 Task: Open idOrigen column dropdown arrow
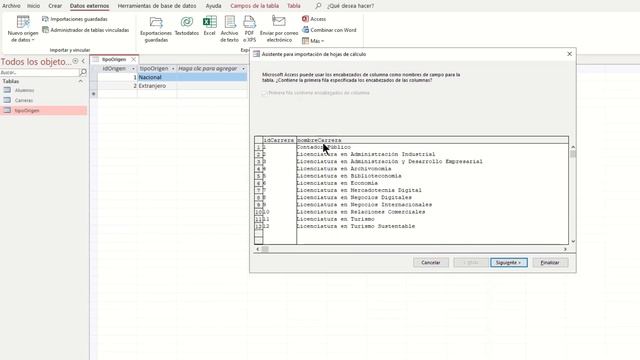(x=133, y=69)
